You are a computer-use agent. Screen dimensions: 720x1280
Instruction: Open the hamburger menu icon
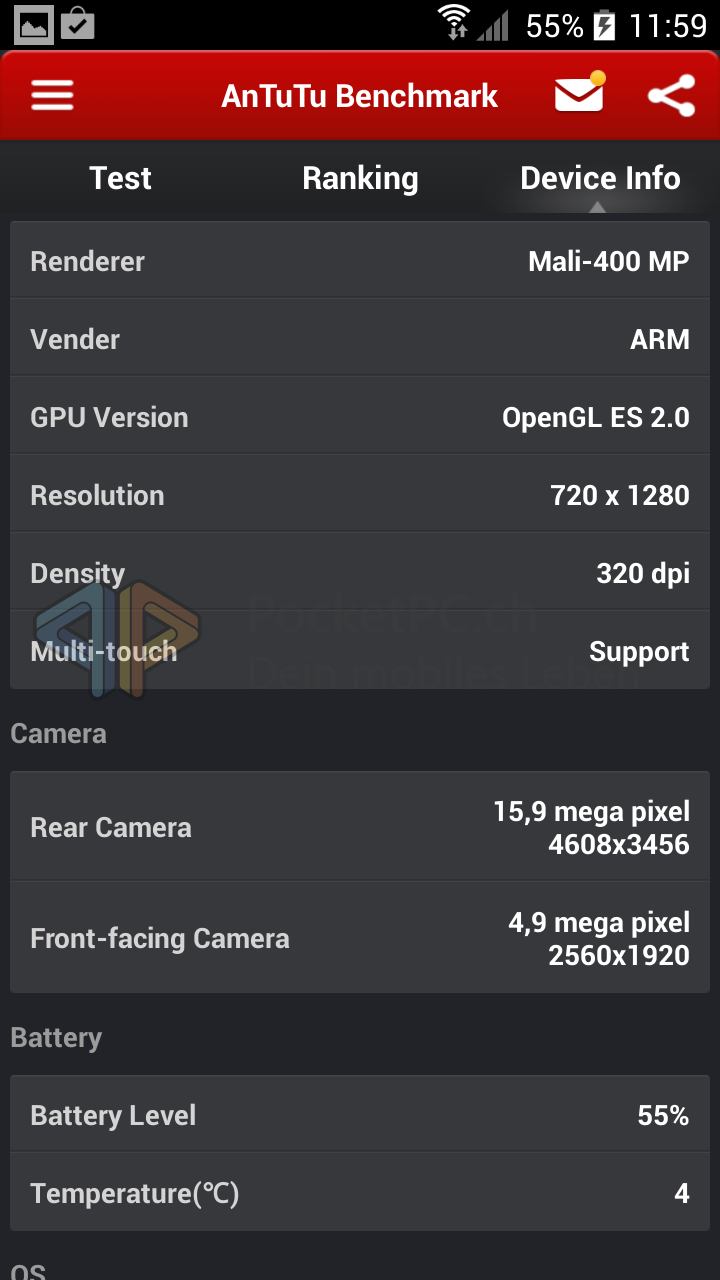tap(52, 96)
